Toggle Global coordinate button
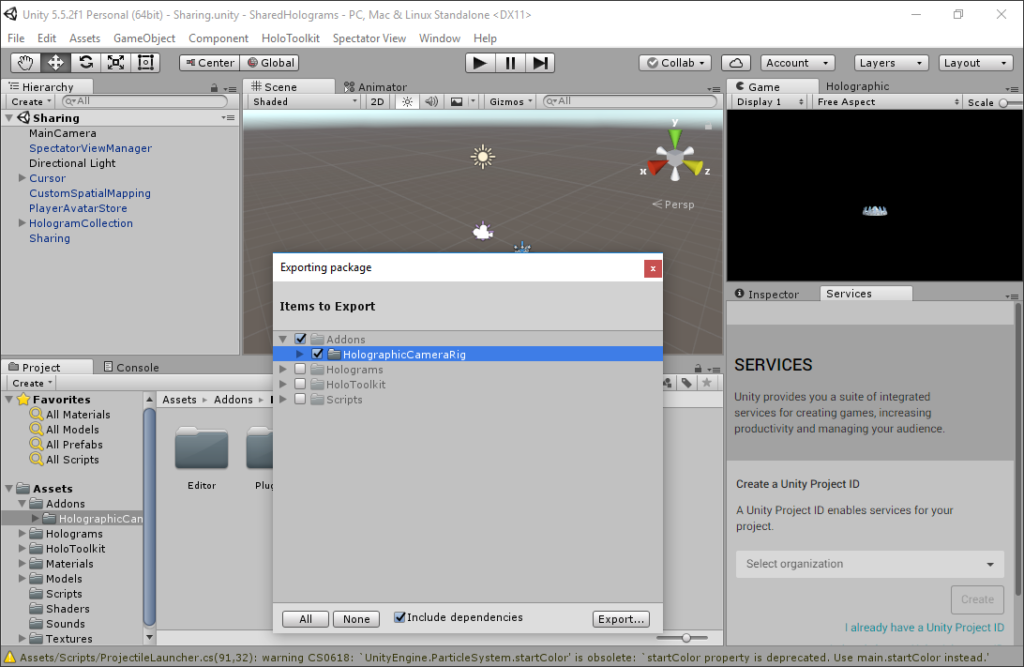 point(270,63)
